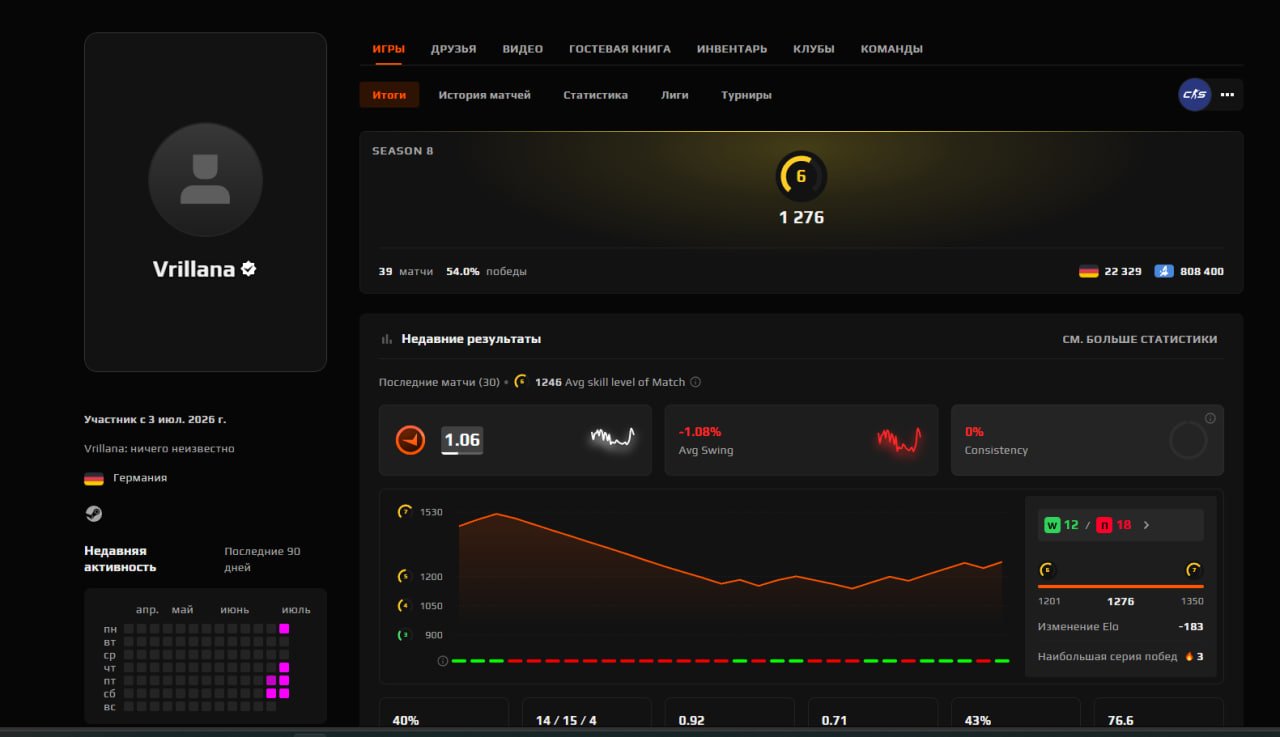Click the profile avatar placeholder

205,180
